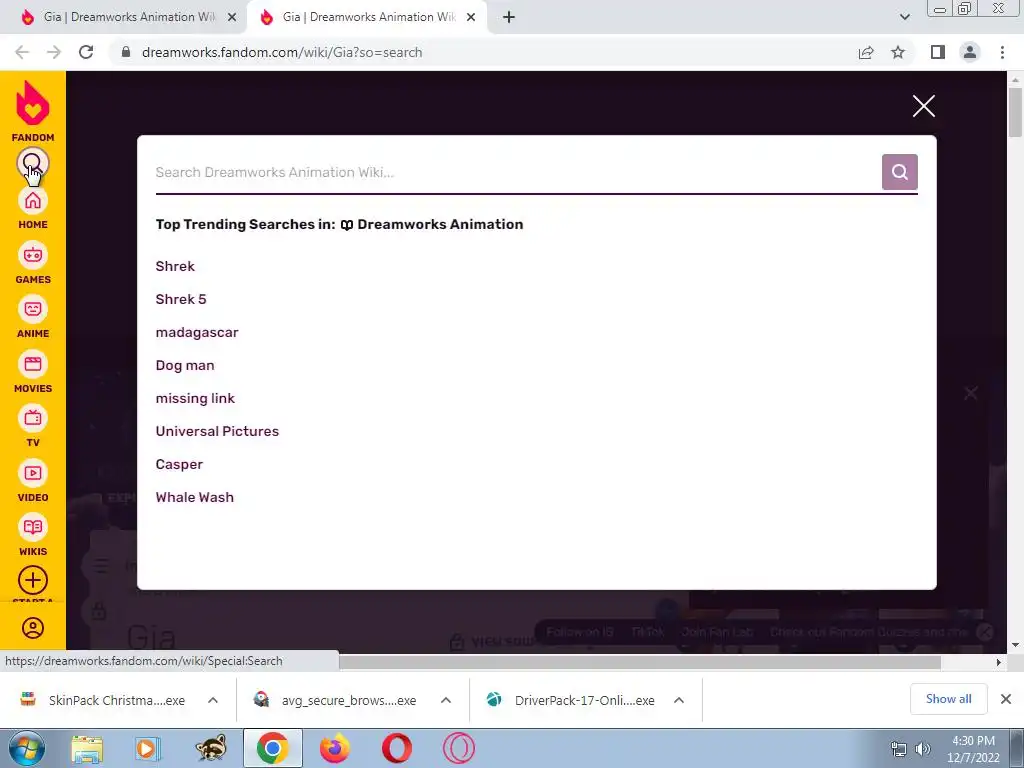1024x768 pixels.
Task: Choose the Dog man trending search
Action: pyautogui.click(x=185, y=365)
